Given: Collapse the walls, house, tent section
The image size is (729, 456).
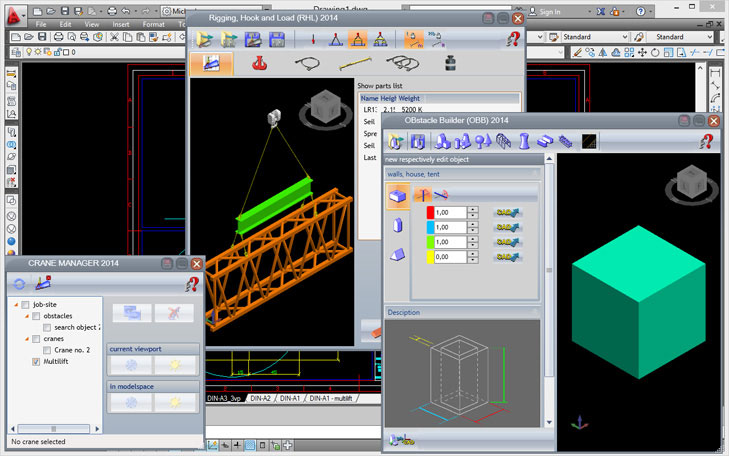Looking at the screenshot, I should pyautogui.click(x=535, y=174).
